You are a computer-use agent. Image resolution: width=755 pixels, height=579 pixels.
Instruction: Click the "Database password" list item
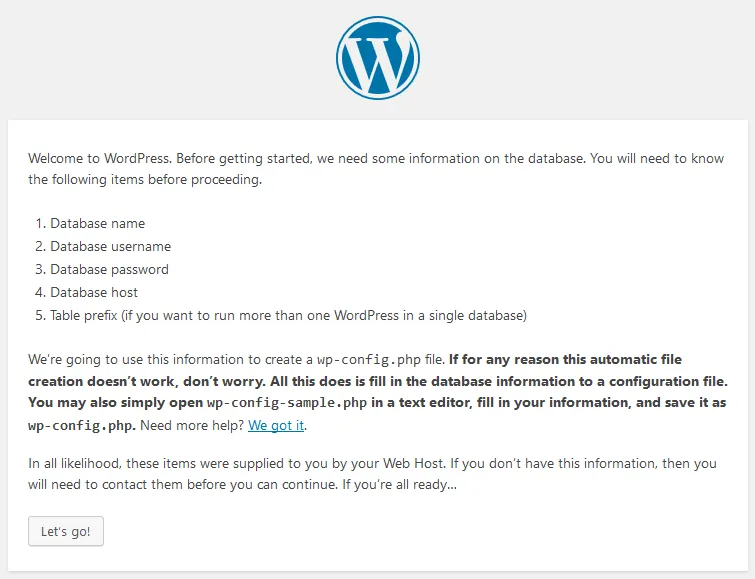pos(109,270)
